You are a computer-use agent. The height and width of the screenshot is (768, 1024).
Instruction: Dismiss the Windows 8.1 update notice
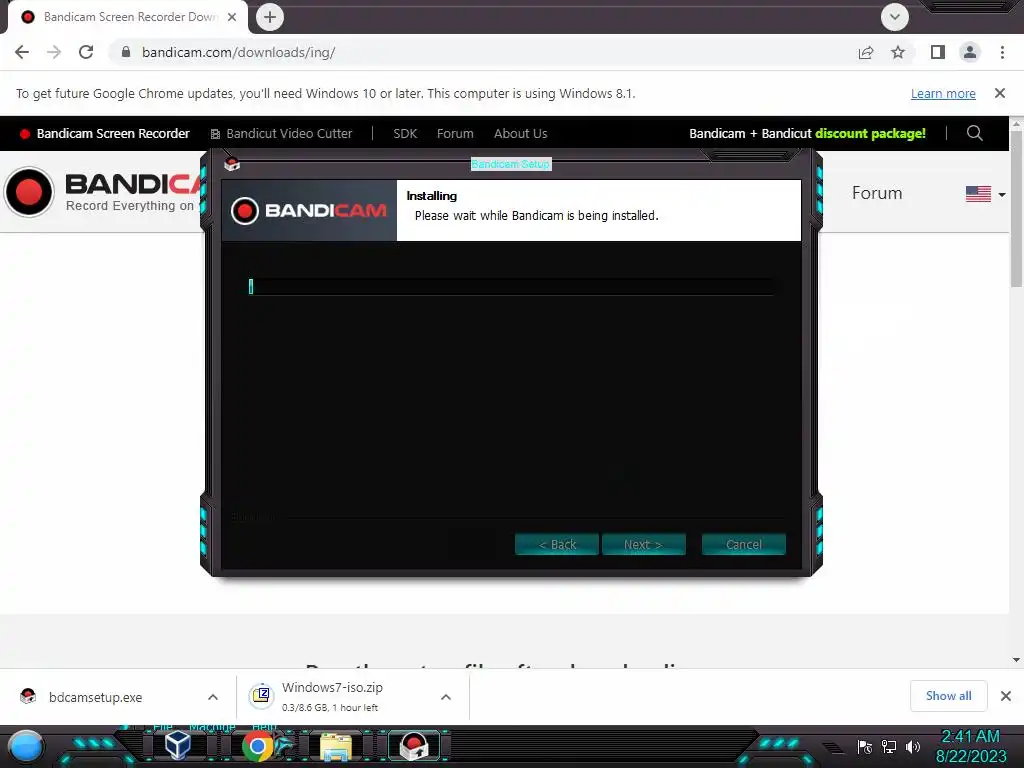(1000, 93)
